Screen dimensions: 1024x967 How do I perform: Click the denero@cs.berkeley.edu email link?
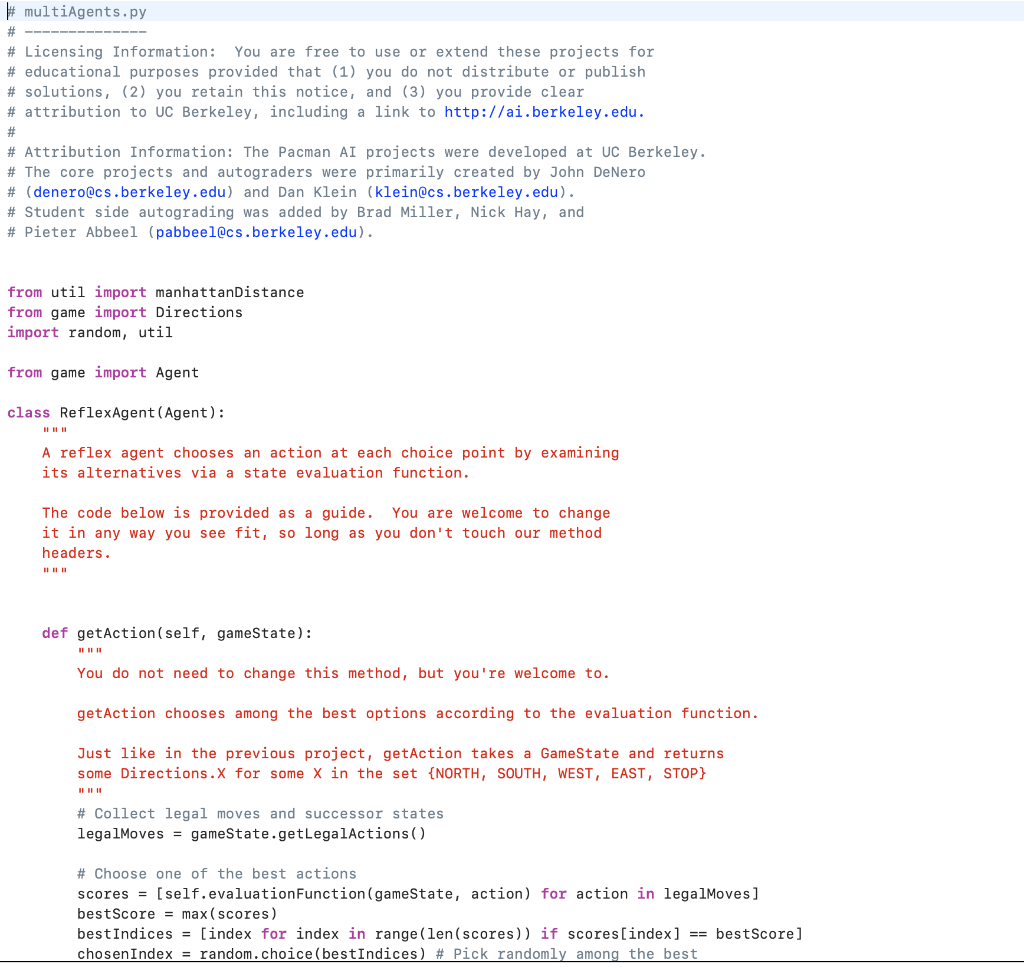pos(129,193)
